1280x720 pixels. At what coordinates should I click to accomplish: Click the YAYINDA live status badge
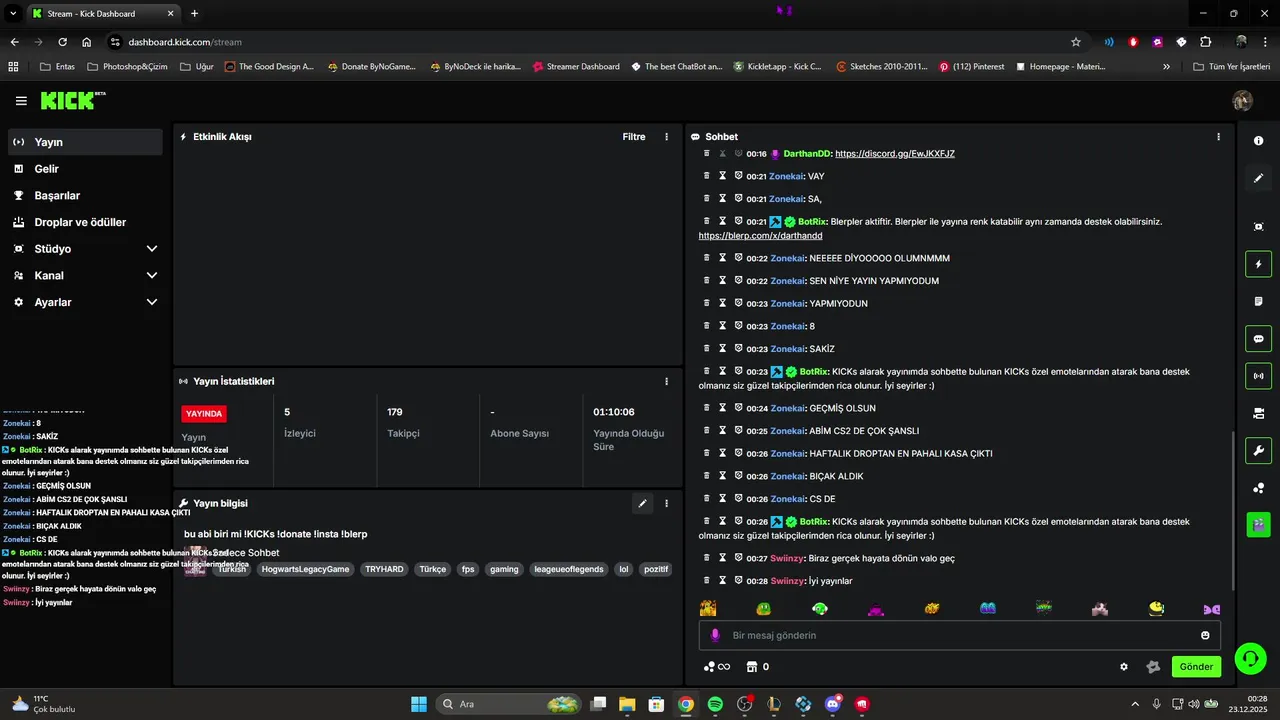pyautogui.click(x=203, y=414)
